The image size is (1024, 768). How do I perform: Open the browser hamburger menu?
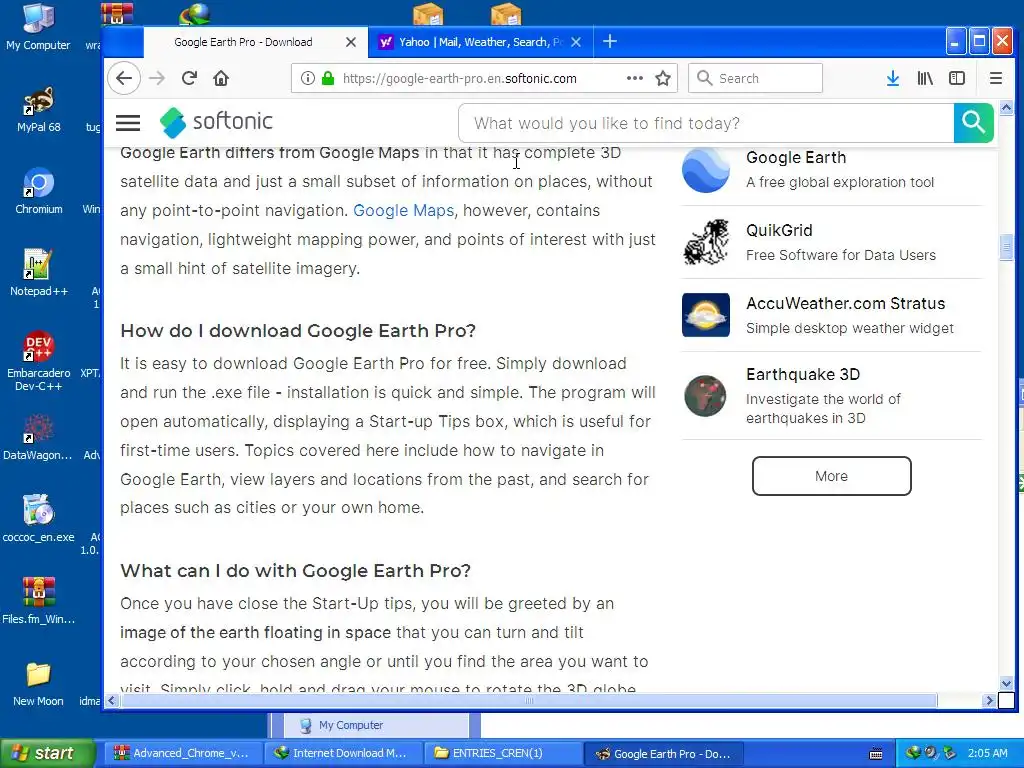[995, 78]
